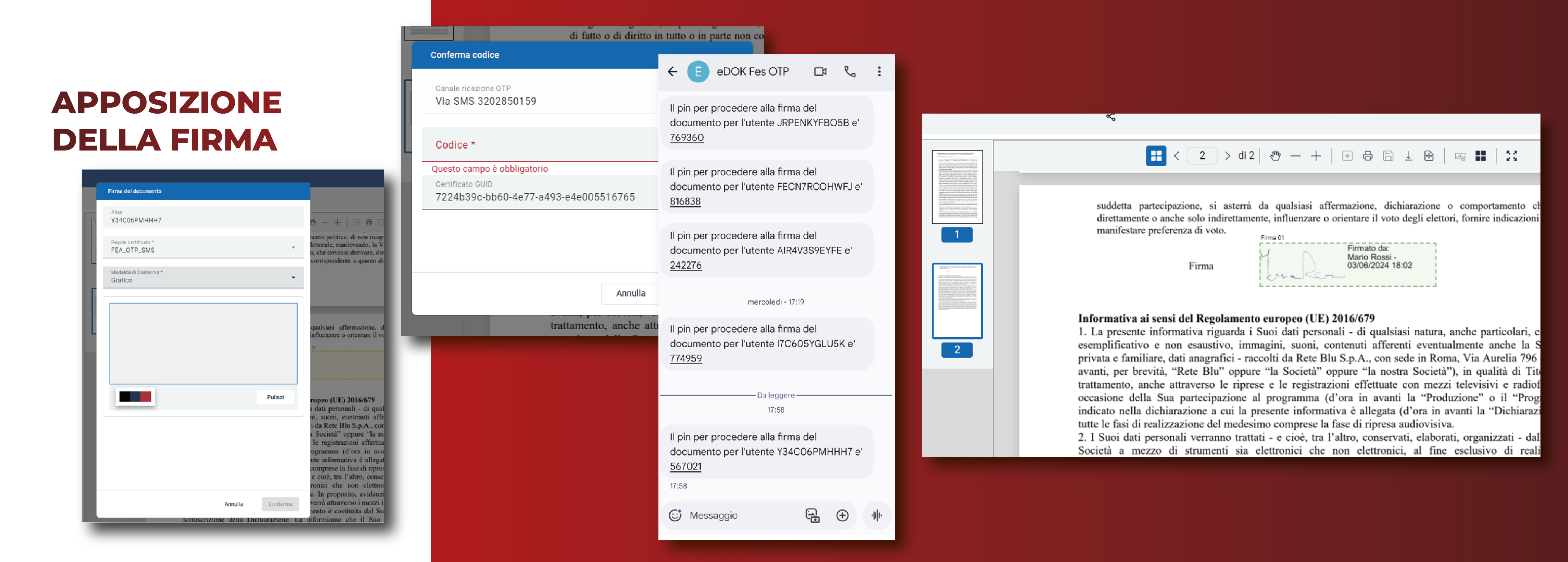Toggle the thumbnail grid view in the PDF viewer

point(1156,156)
